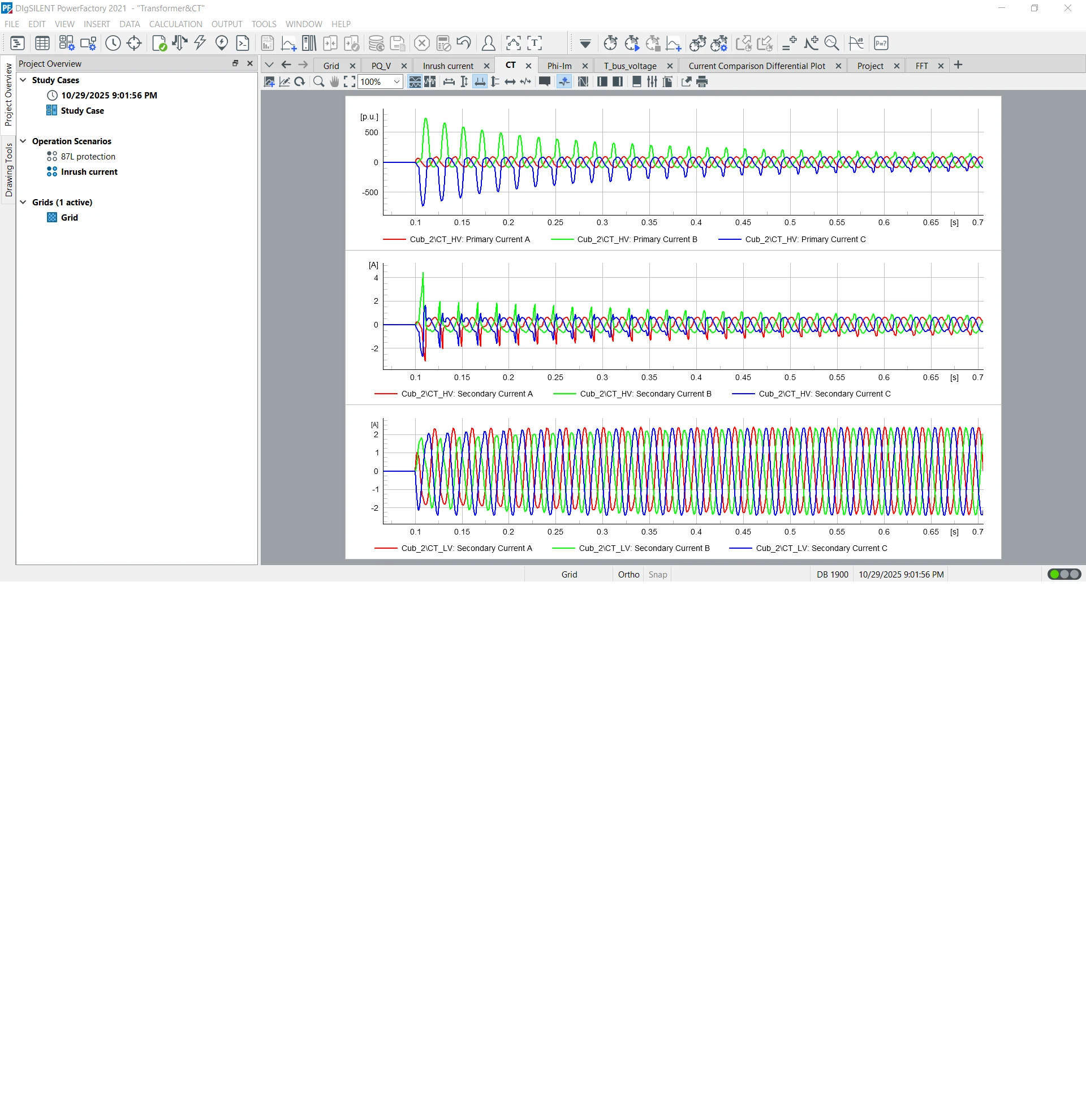The width and height of the screenshot is (1086, 1120).
Task: Toggle the Snap status bar option
Action: [x=658, y=574]
